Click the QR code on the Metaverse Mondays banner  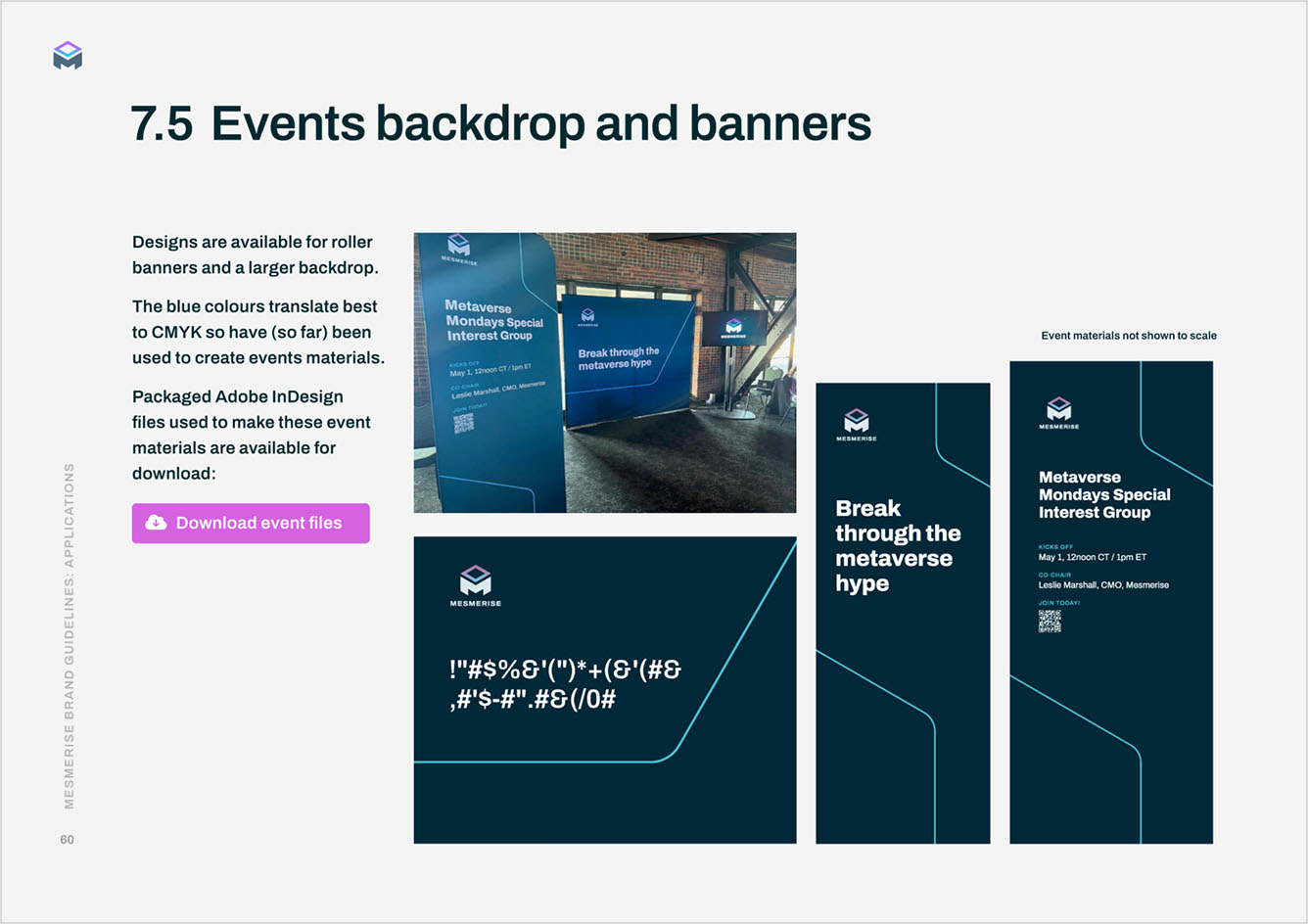pyautogui.click(x=1050, y=621)
